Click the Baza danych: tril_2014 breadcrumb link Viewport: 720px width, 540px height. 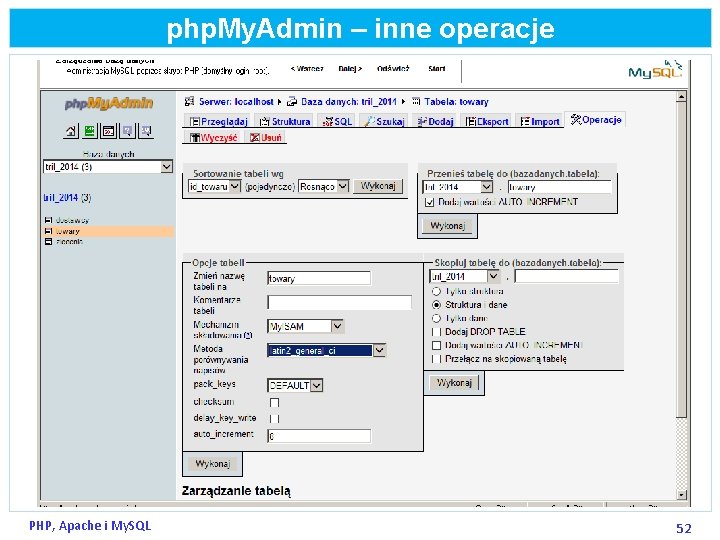point(349,101)
